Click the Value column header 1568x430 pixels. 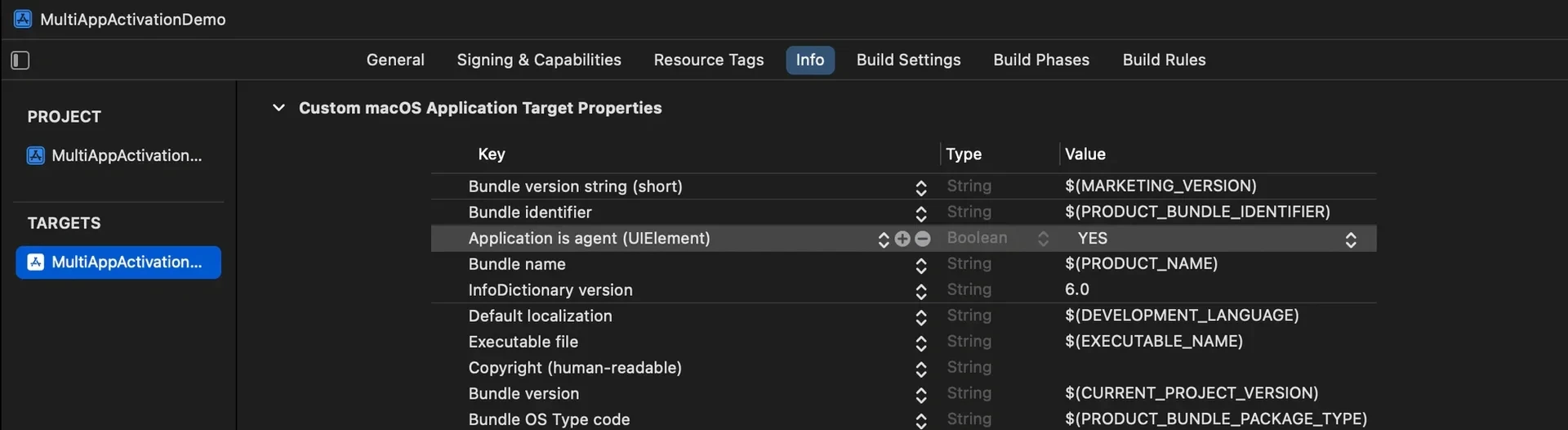[1085, 154]
